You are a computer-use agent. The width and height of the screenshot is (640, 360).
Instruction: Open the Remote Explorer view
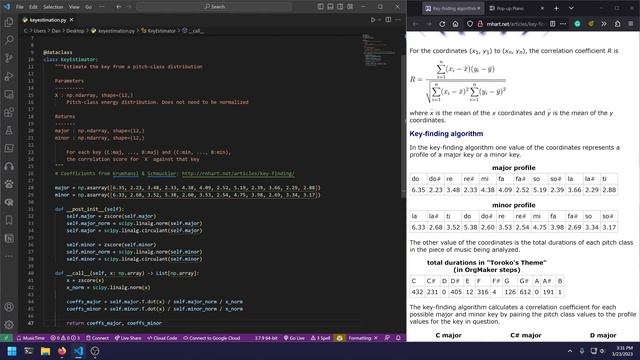point(9,94)
